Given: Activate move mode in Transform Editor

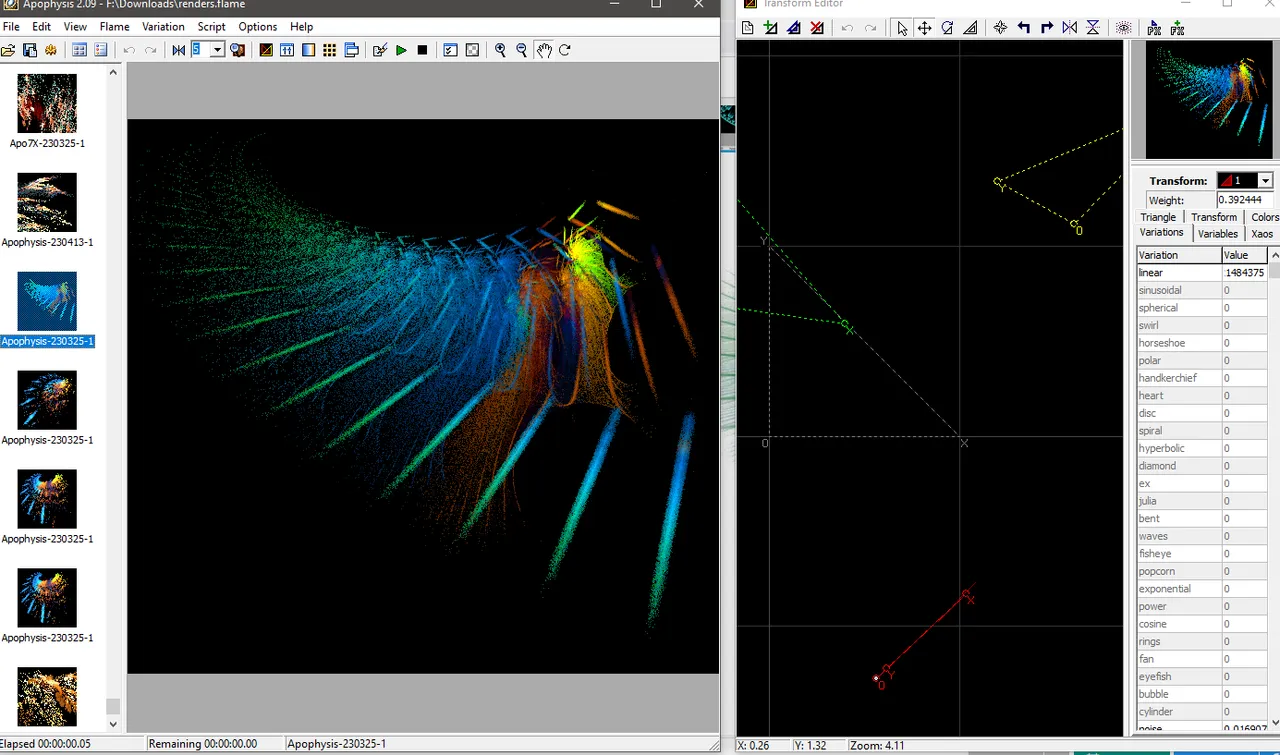Looking at the screenshot, I should click(925, 28).
